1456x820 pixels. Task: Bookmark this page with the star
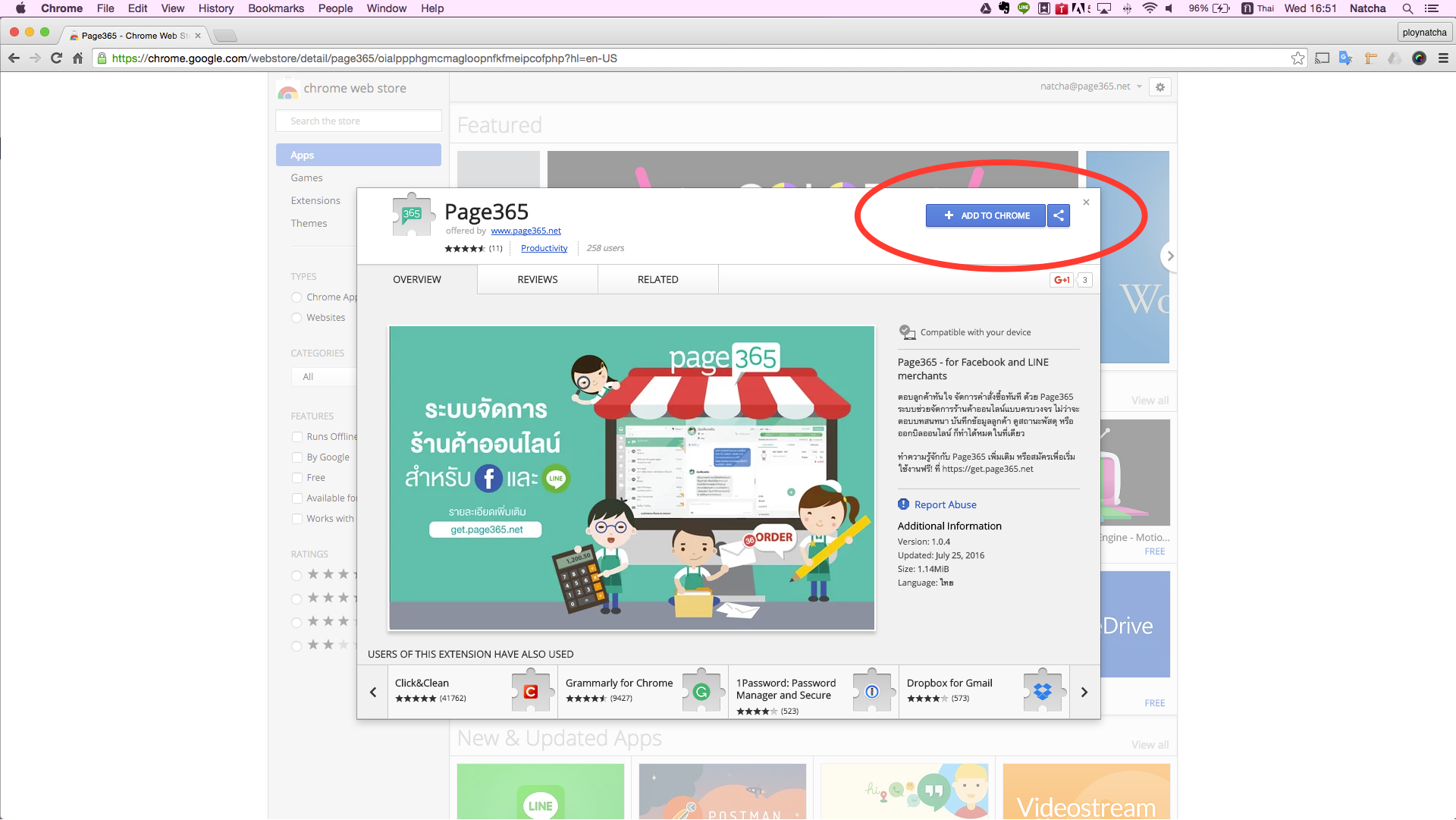(x=1298, y=58)
